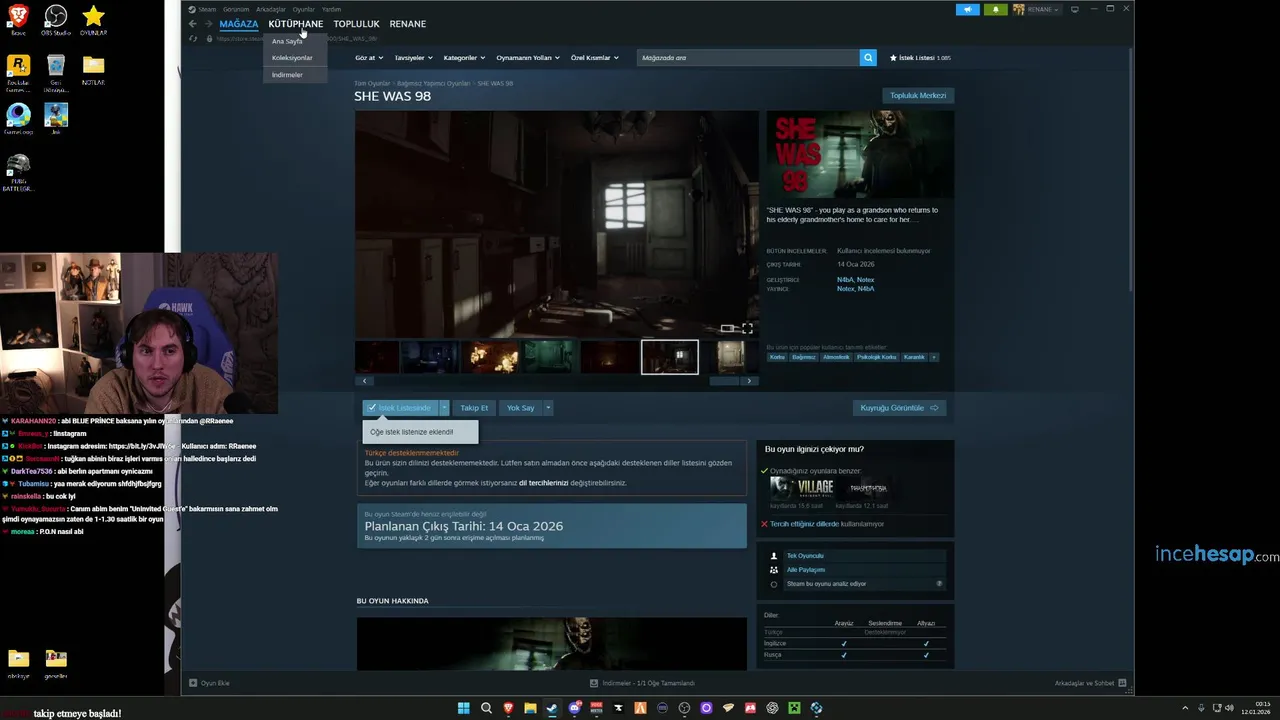The height and width of the screenshot is (720, 1280).
Task: Open the İstek Listesi link
Action: [920, 58]
